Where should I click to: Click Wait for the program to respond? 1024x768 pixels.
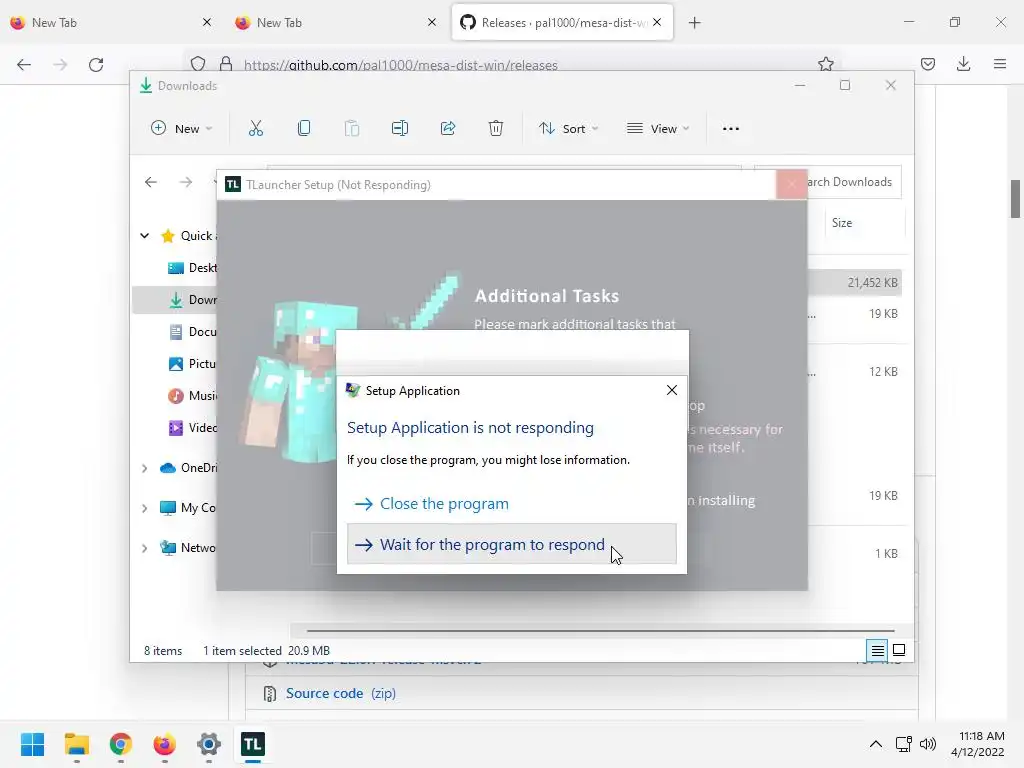[x=511, y=544]
